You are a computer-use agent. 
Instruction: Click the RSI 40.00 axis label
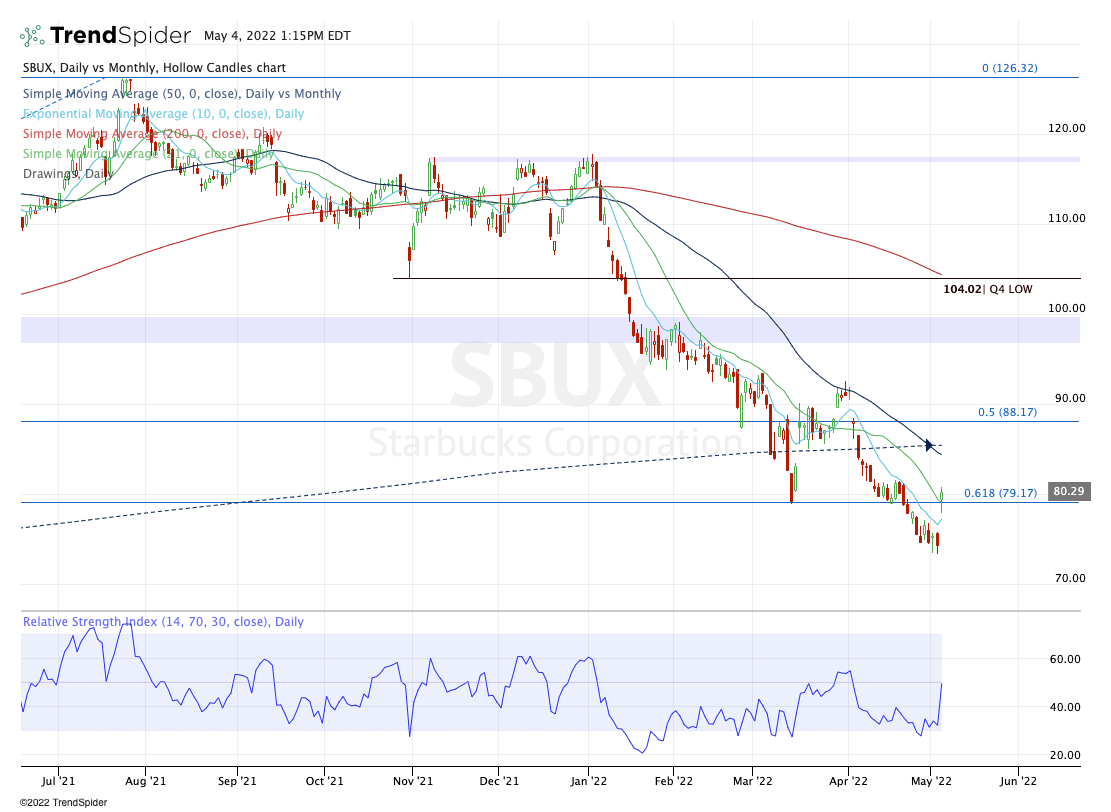pos(1065,707)
